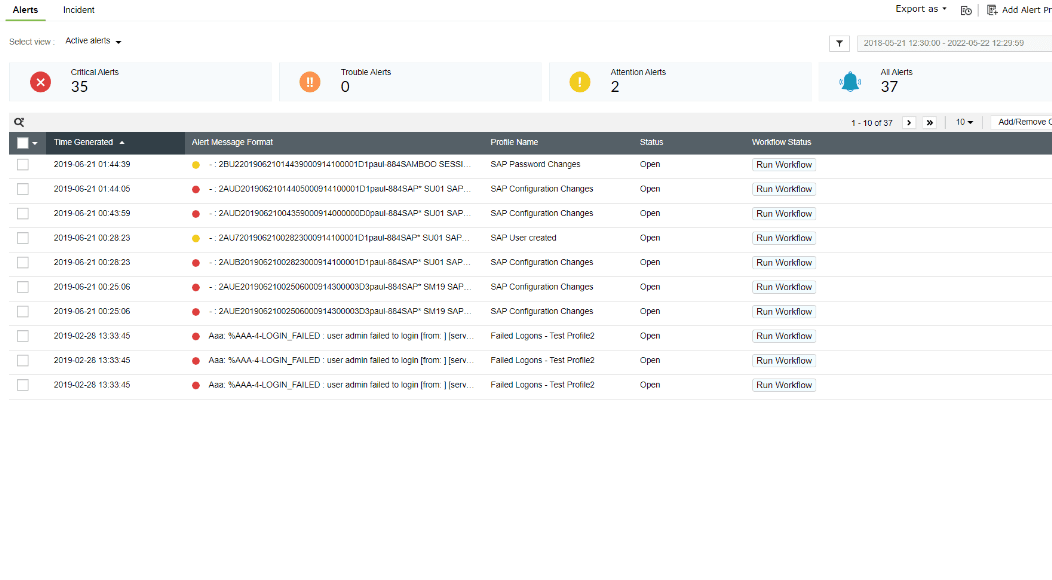1052x580 pixels.
Task: Check the SAP User created alert row
Action: coord(23,238)
